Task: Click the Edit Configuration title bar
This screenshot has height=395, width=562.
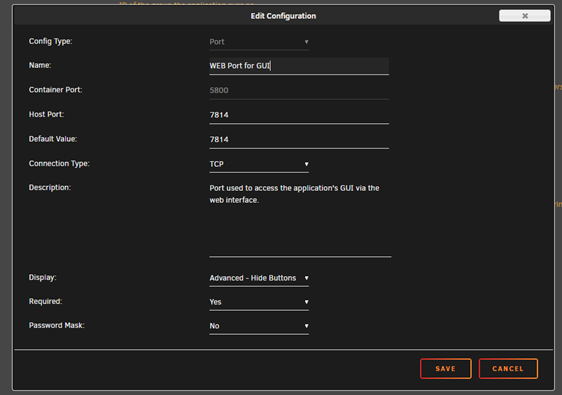Action: point(283,16)
